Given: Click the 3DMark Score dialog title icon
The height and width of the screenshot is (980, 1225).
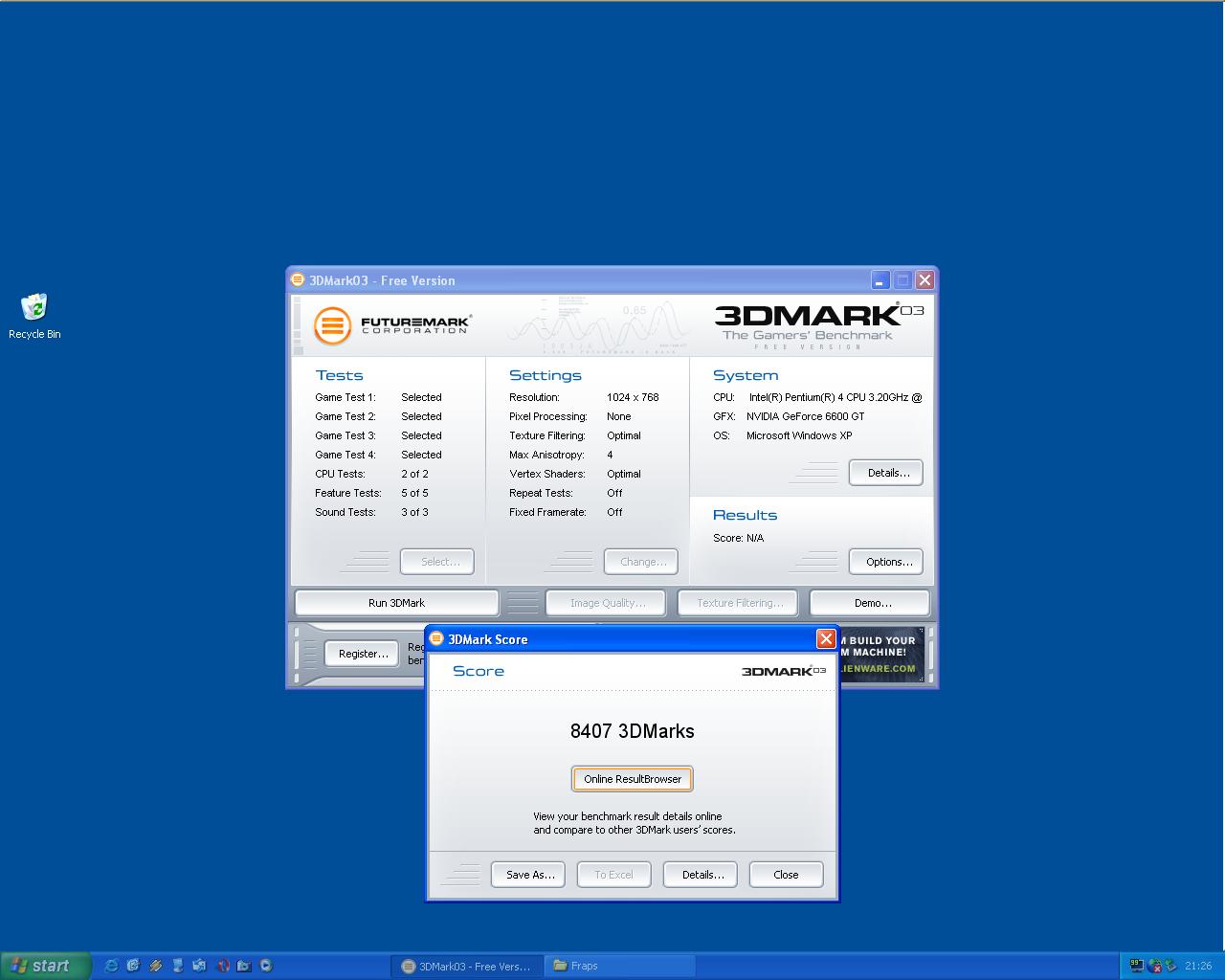Looking at the screenshot, I should [x=436, y=639].
